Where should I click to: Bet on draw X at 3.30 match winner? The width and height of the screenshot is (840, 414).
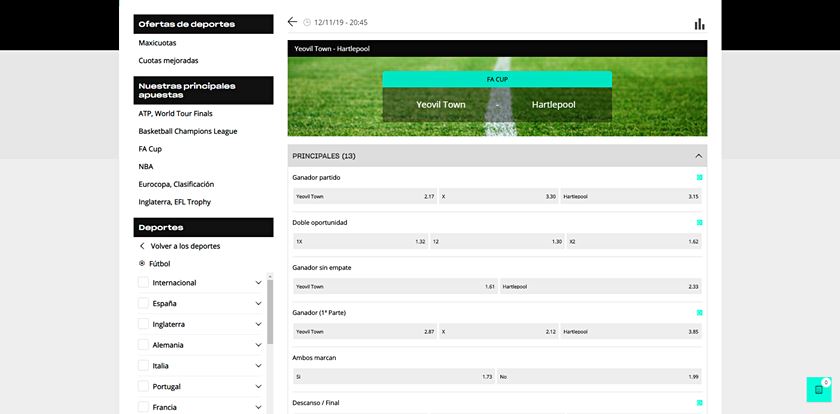coord(498,197)
